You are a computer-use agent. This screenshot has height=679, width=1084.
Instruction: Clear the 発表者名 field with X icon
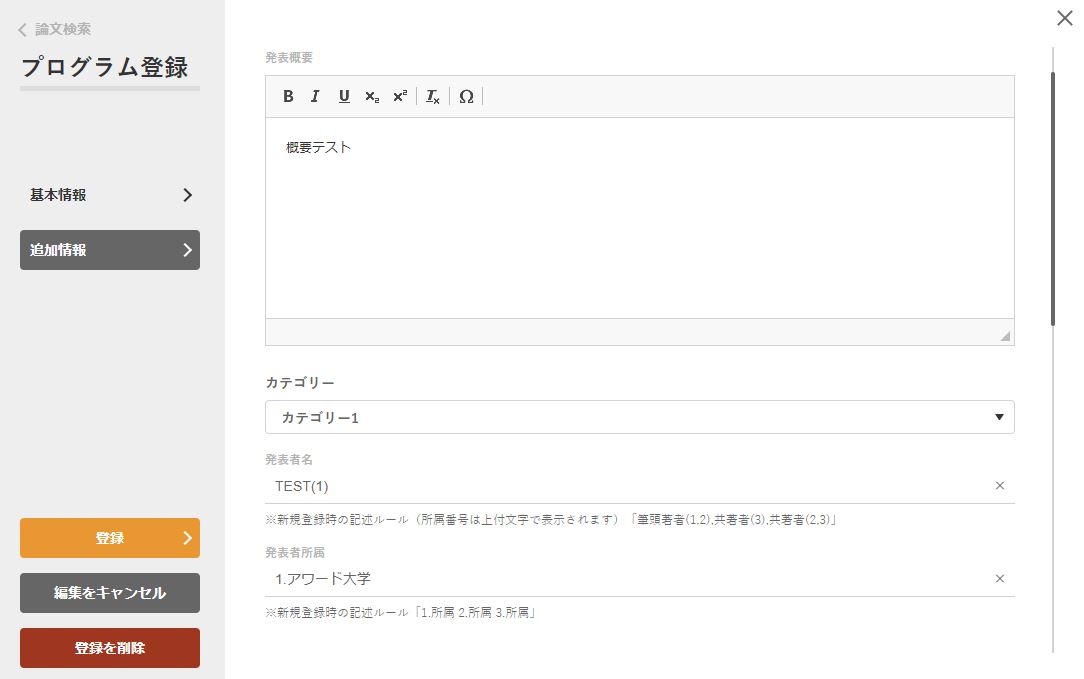[999, 486]
